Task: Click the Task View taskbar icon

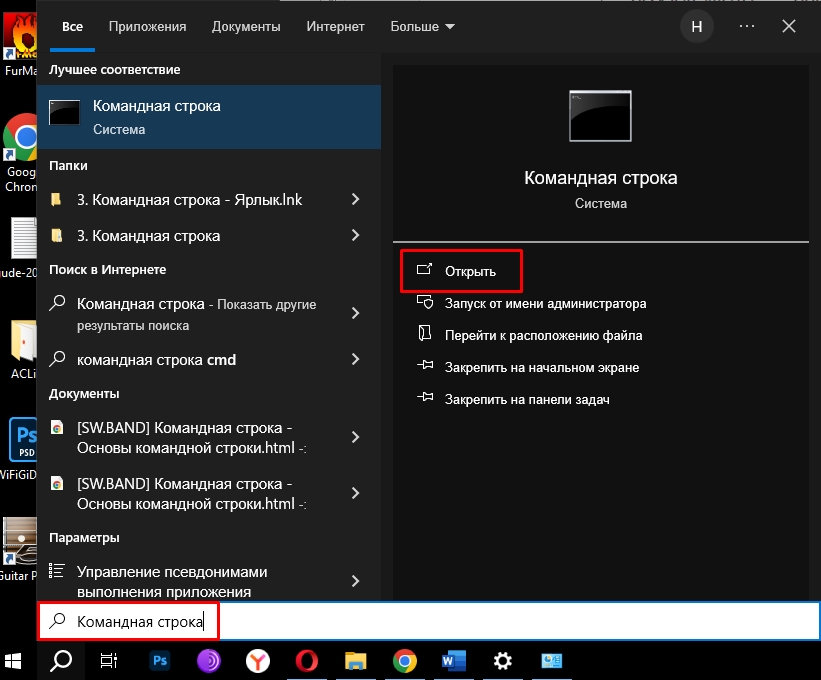Action: coord(109,660)
